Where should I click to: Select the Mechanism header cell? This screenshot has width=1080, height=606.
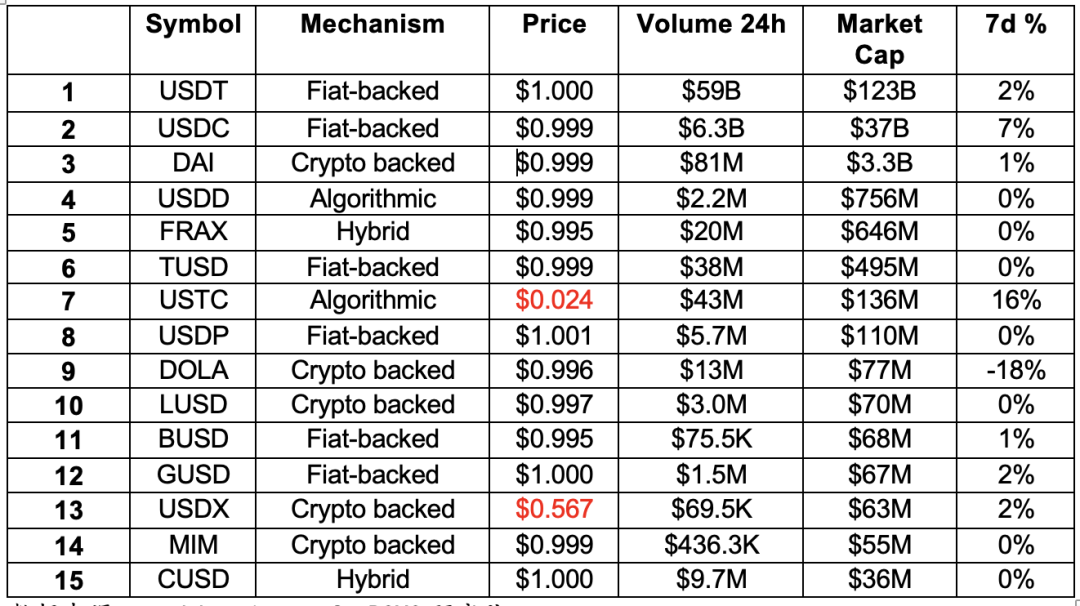click(373, 40)
